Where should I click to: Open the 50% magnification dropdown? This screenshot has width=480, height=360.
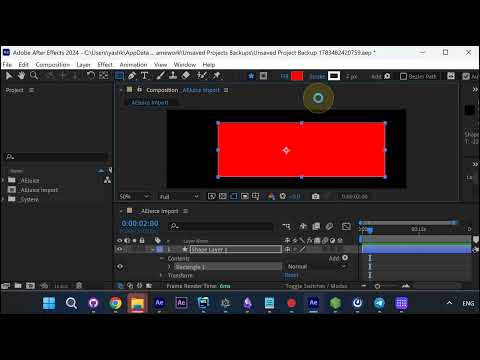point(135,196)
